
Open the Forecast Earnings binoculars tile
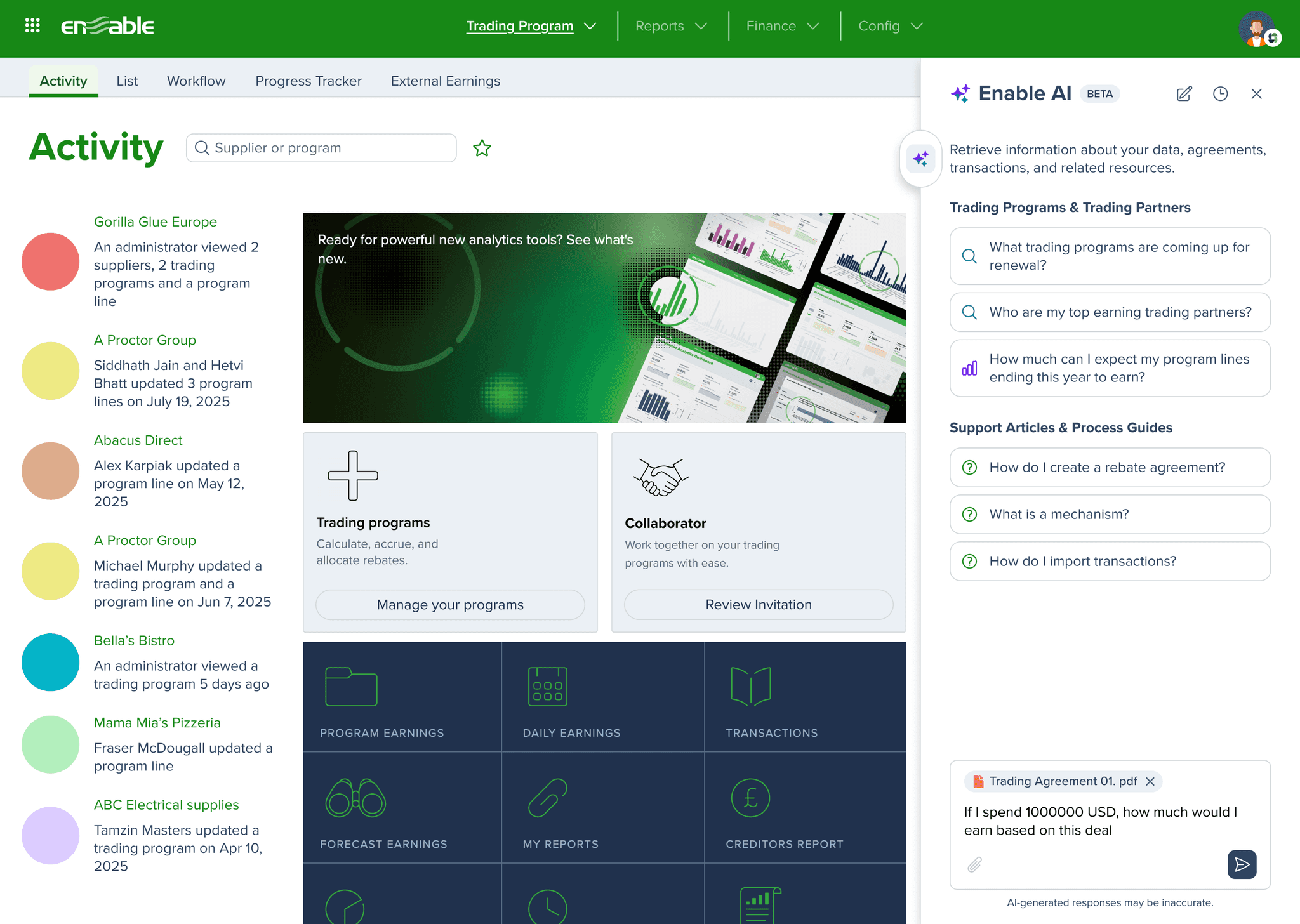(402, 808)
